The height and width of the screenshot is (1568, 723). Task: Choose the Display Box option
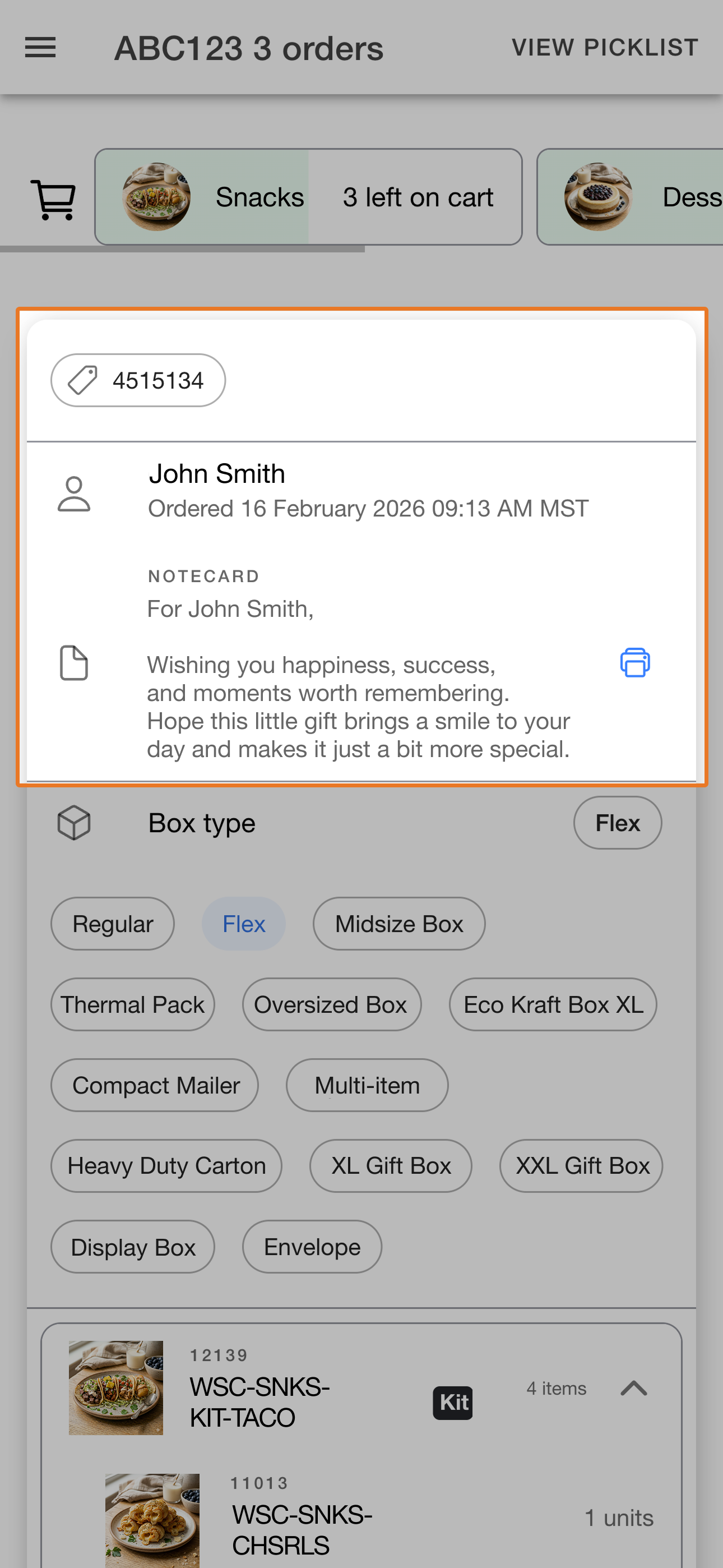point(133,1247)
